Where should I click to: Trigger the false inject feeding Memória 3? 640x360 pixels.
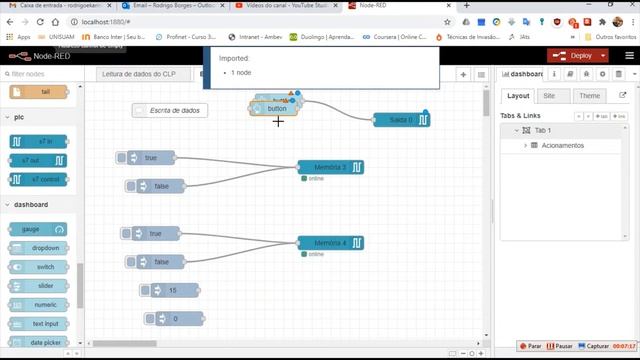coord(131,186)
